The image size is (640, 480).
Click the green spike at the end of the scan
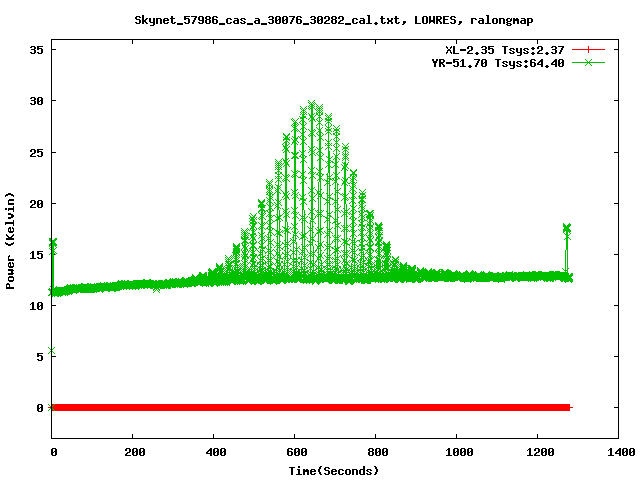coord(567,249)
